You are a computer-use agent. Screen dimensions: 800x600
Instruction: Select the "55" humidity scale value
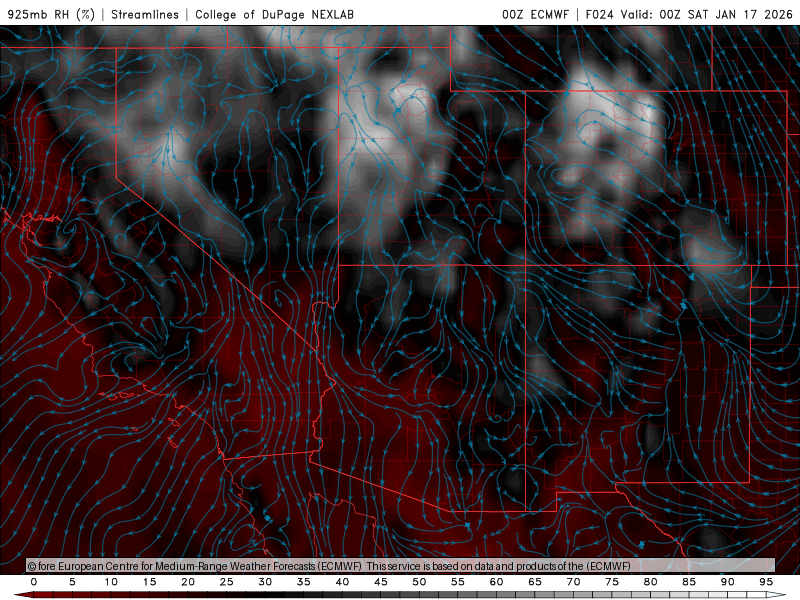pos(458,582)
